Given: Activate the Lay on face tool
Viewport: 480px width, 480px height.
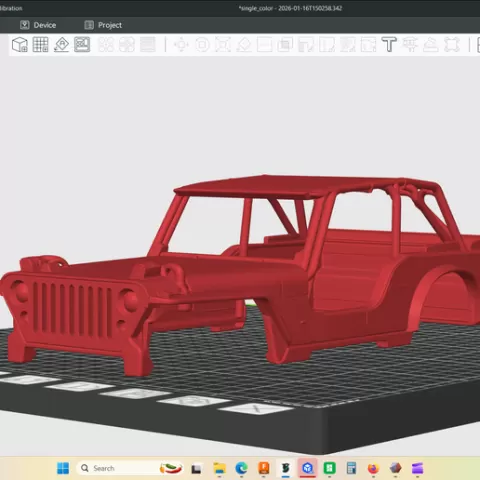Looking at the screenshot, I should [244, 44].
